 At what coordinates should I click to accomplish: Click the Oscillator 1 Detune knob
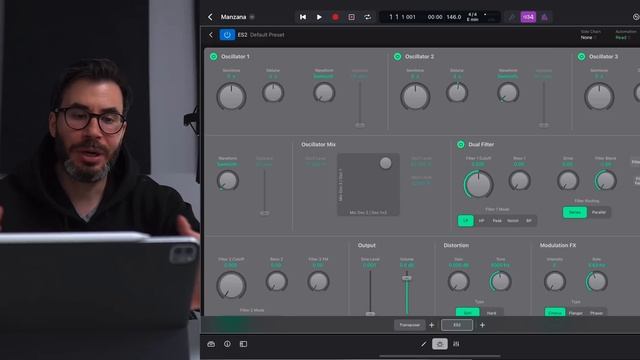pyautogui.click(x=273, y=92)
